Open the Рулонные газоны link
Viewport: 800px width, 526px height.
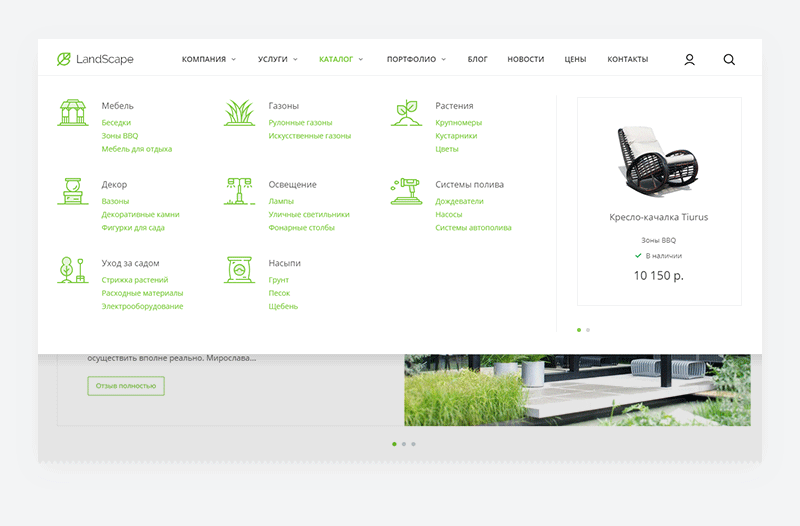click(300, 123)
